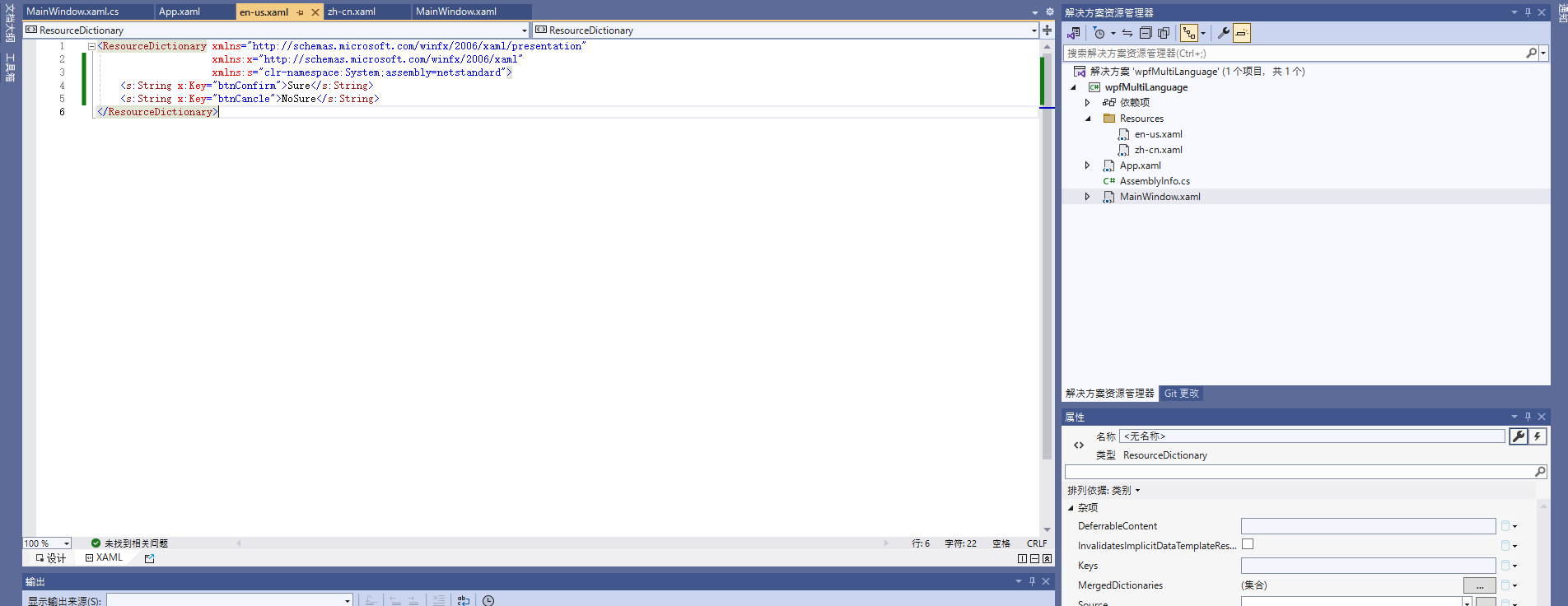Sync with active document arrows icon
The width and height of the screenshot is (1568, 606).
[1127, 33]
